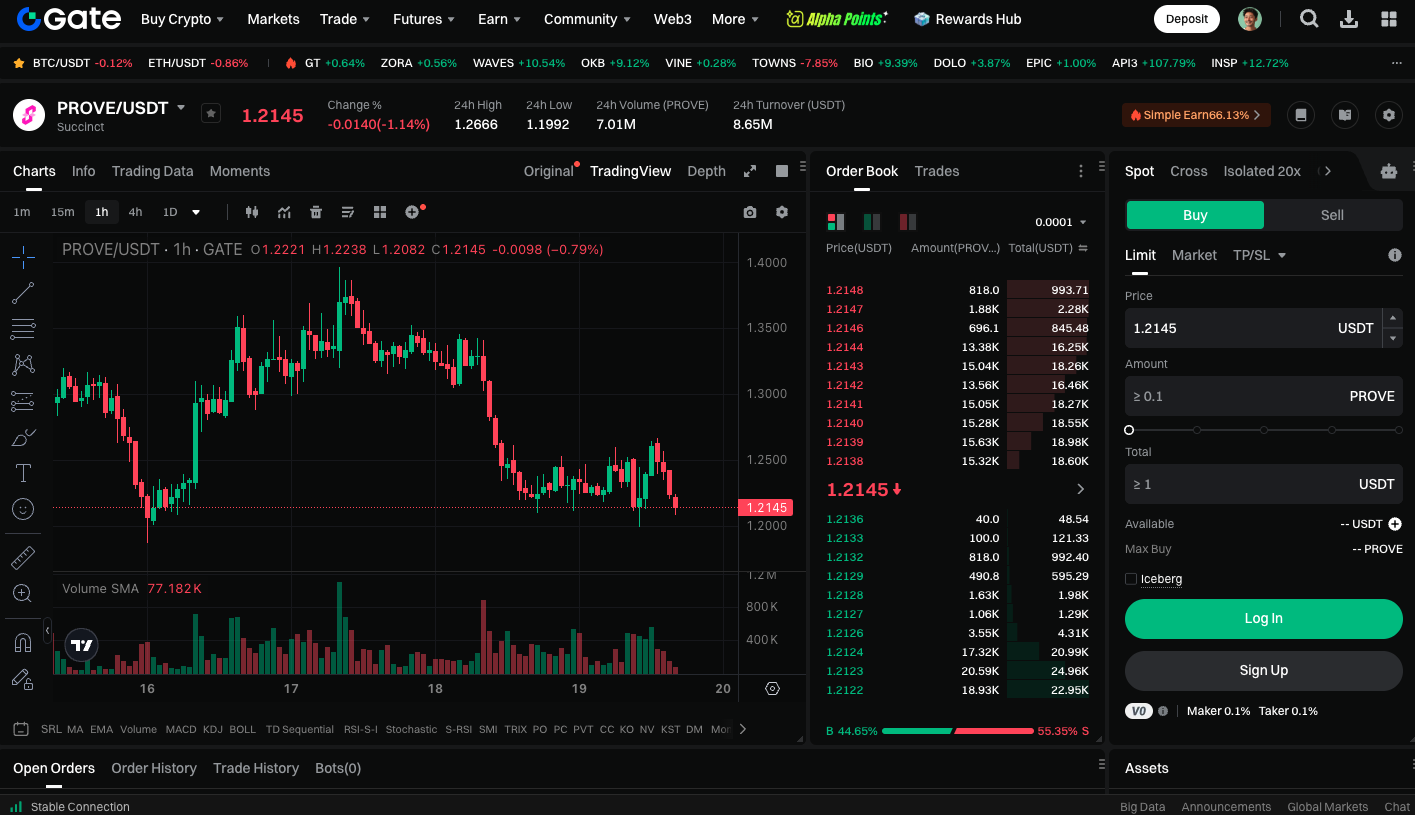
Task: Take a chart snapshot with camera
Action: (750, 212)
